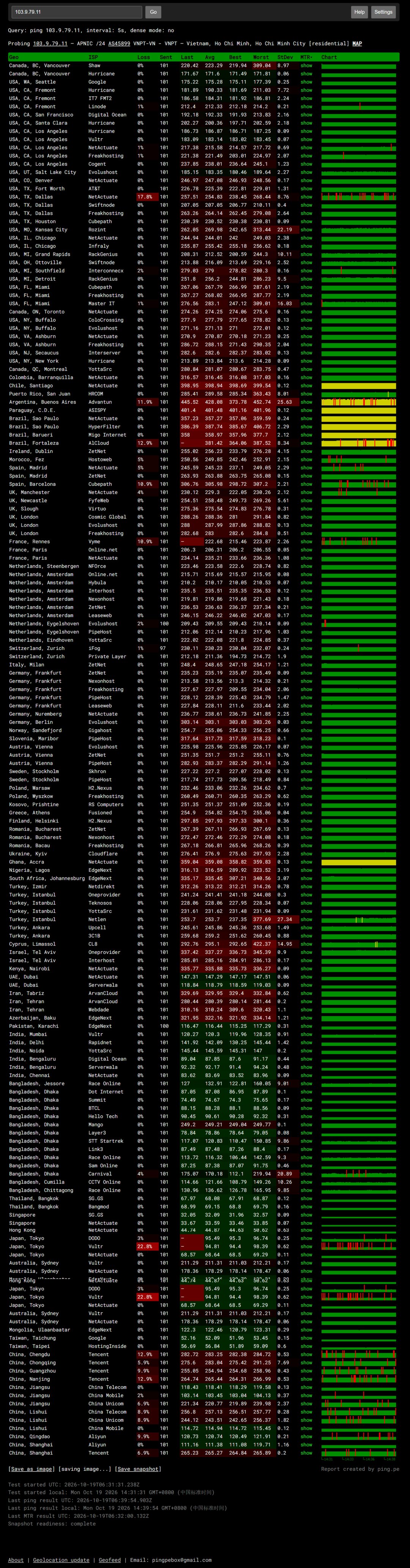This screenshot has width=410, height=1568.
Task: Show MTR for Cyprus Limassol row
Action: pos(306,944)
